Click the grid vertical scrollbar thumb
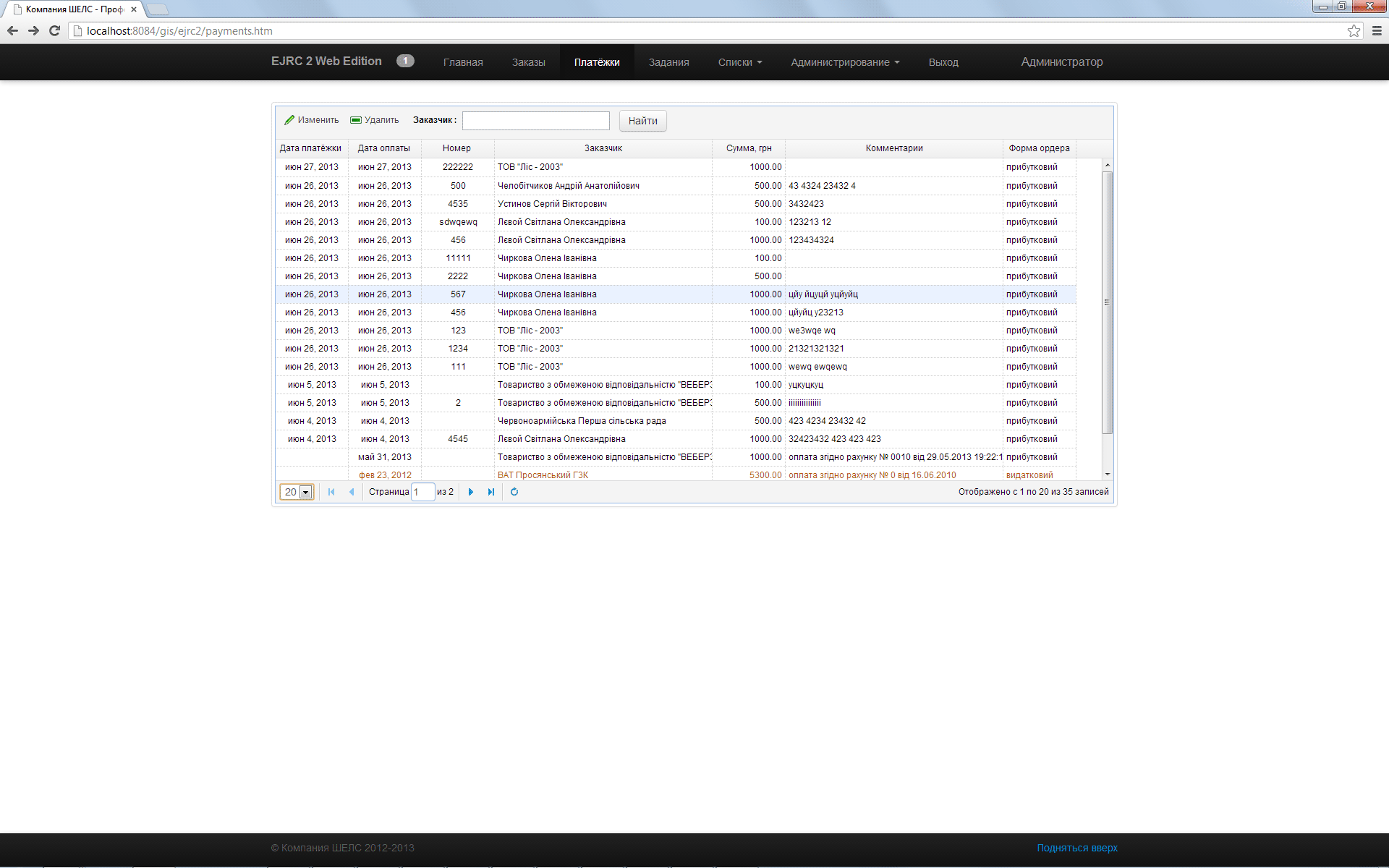This screenshot has width=1389, height=868. pyautogui.click(x=1107, y=302)
